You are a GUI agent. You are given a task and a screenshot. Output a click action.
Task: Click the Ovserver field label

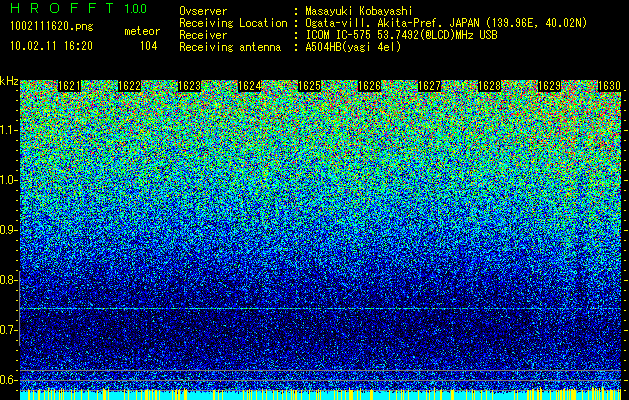(x=203, y=11)
